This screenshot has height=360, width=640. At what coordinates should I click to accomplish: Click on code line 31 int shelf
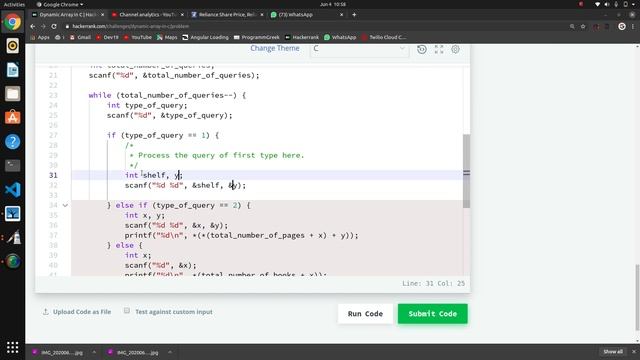tap(154, 175)
